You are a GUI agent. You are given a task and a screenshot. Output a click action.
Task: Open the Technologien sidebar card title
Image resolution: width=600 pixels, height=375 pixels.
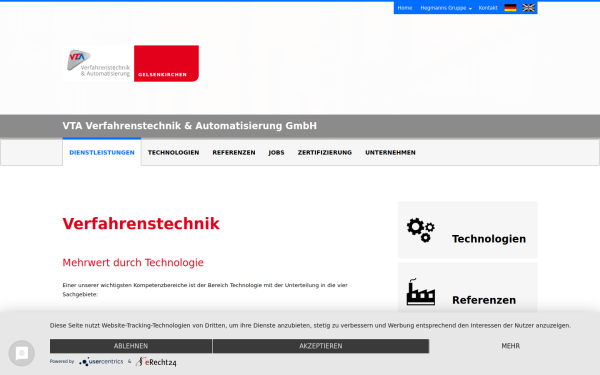[x=489, y=239]
